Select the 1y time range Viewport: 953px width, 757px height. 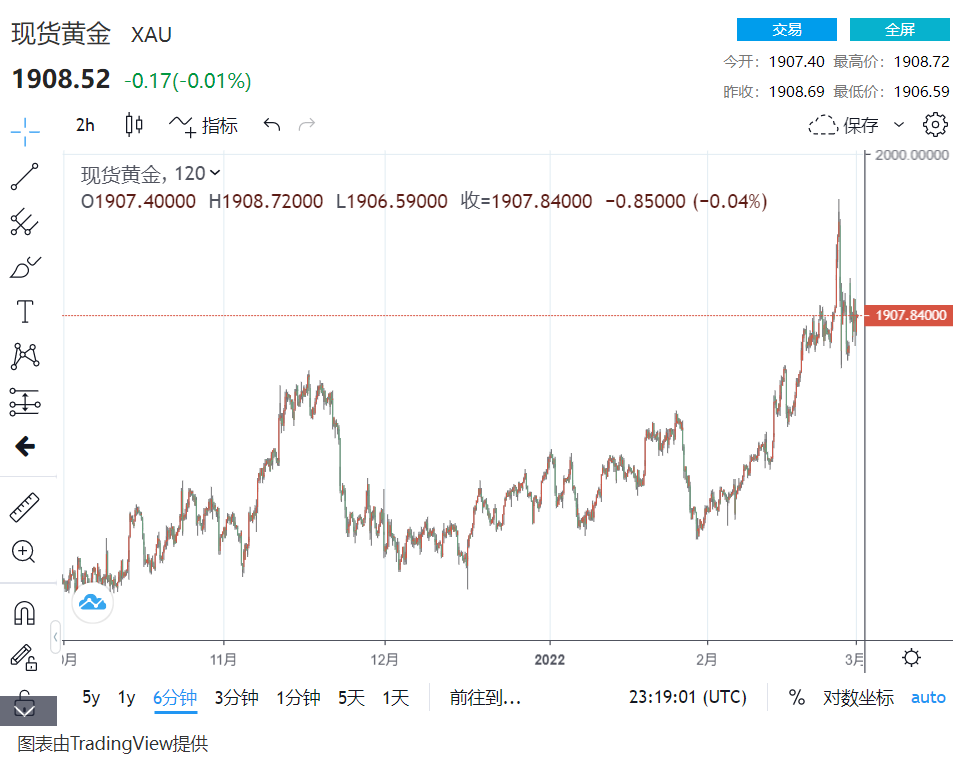point(126,698)
